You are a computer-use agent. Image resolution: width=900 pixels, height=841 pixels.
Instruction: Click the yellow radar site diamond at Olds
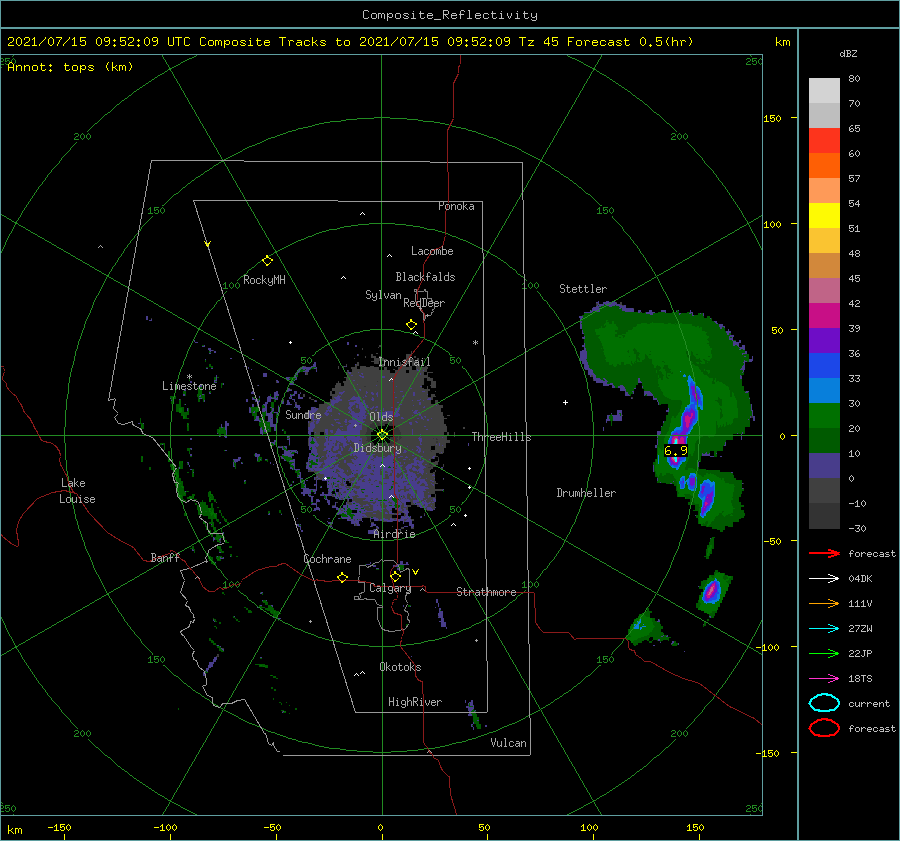382,435
